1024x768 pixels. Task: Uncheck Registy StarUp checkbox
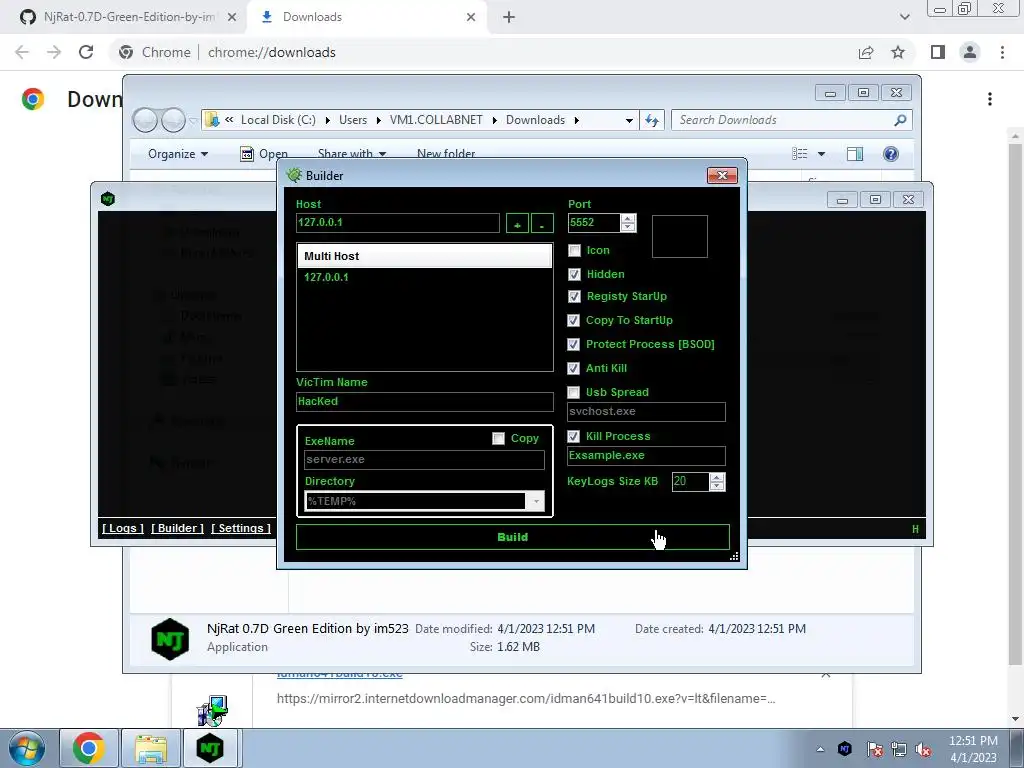tap(575, 296)
